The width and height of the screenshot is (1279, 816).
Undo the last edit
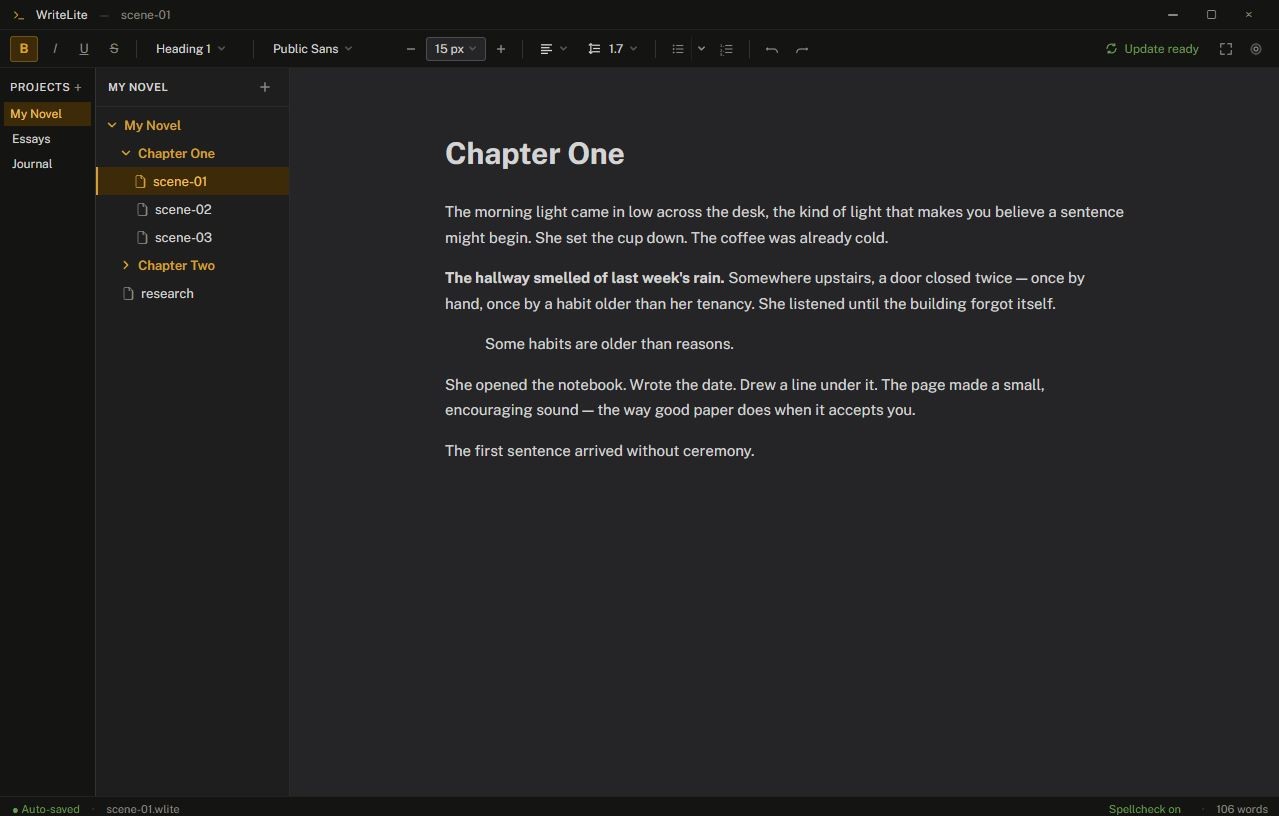point(772,48)
